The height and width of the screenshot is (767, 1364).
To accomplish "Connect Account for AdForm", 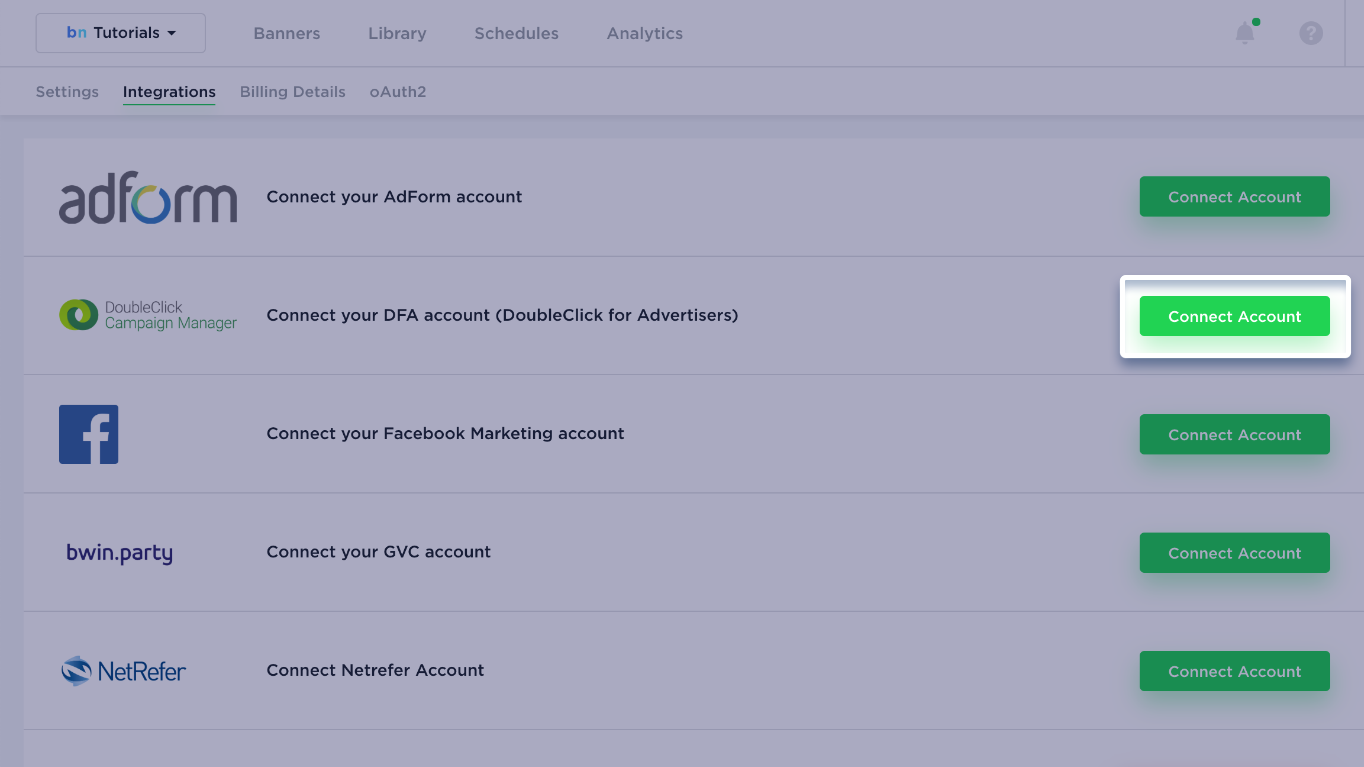I will [x=1235, y=197].
